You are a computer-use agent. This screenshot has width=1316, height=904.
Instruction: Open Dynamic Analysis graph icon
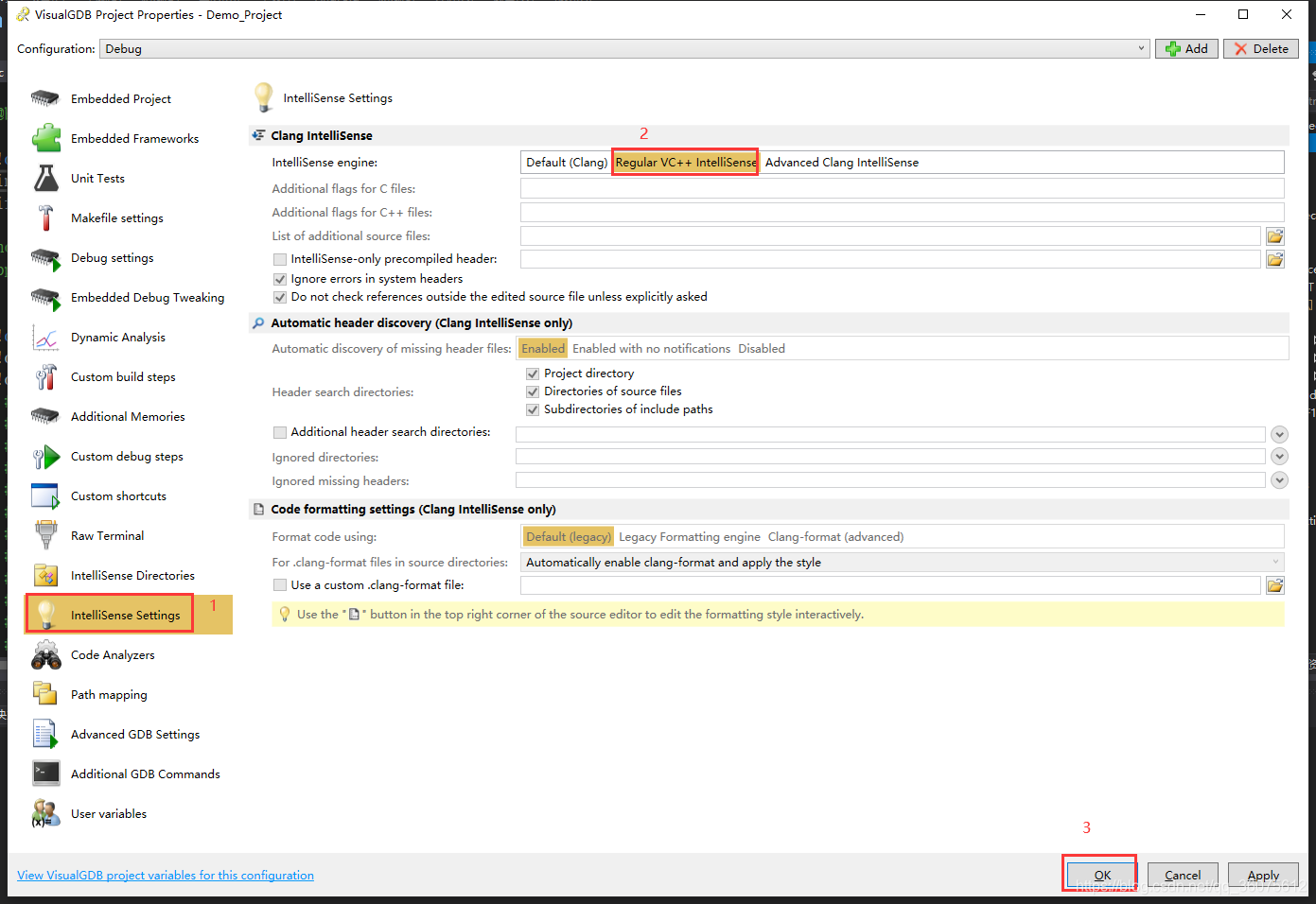point(45,337)
